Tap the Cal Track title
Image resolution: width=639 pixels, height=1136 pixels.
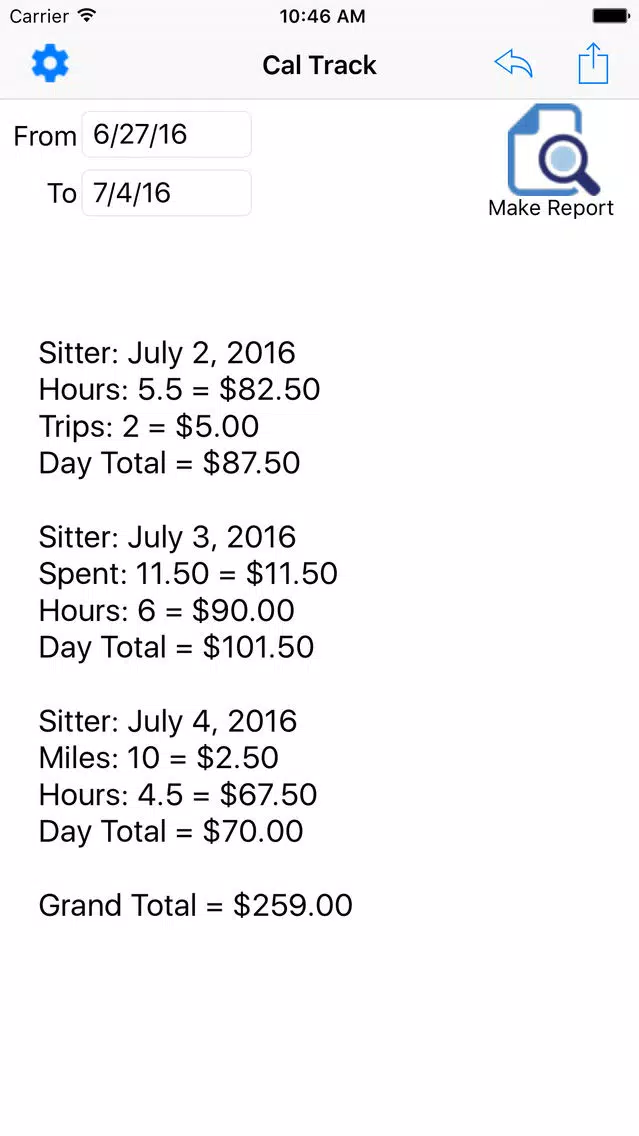point(320,65)
